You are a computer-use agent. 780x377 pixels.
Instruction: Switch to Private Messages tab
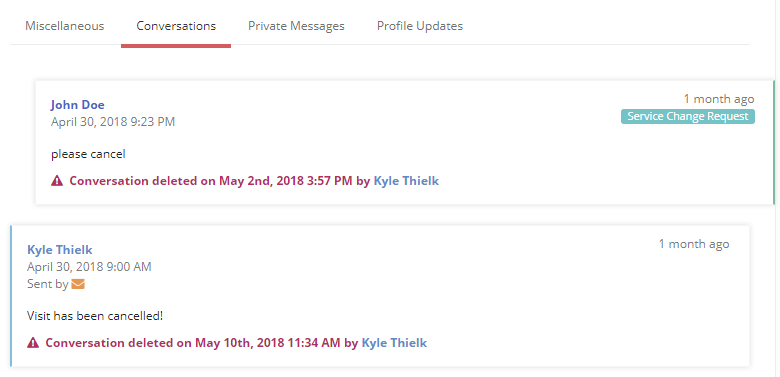pyautogui.click(x=296, y=26)
